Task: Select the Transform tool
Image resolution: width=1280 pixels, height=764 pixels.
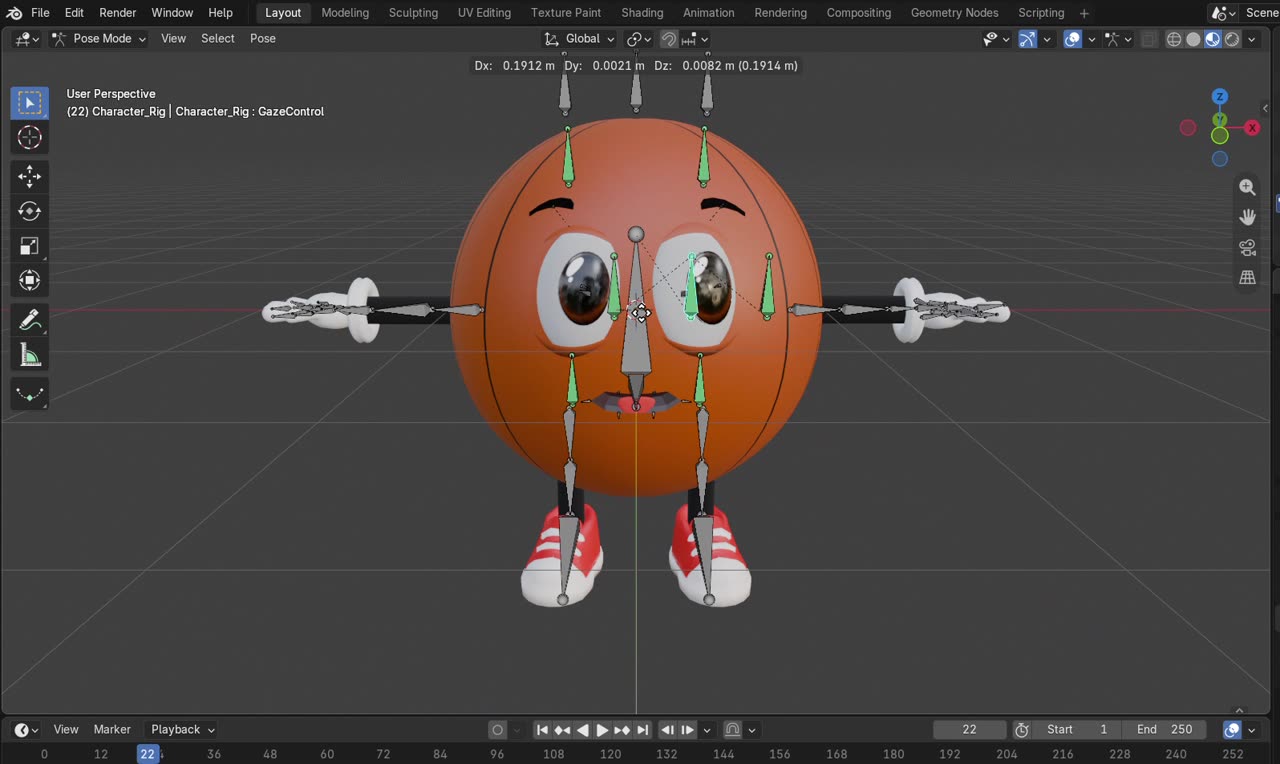Action: [29, 281]
